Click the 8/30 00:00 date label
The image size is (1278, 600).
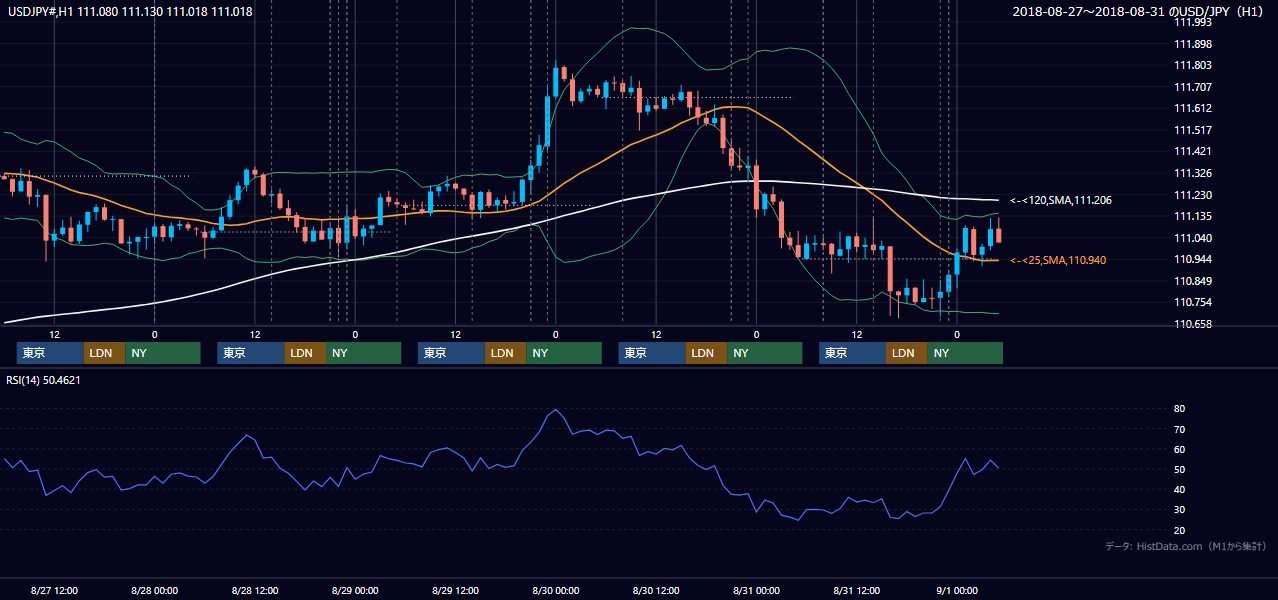coord(555,591)
